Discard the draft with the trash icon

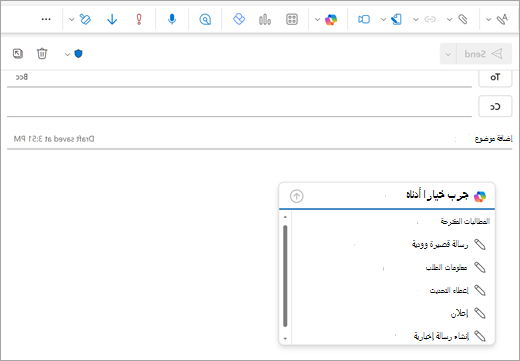[x=42, y=53]
